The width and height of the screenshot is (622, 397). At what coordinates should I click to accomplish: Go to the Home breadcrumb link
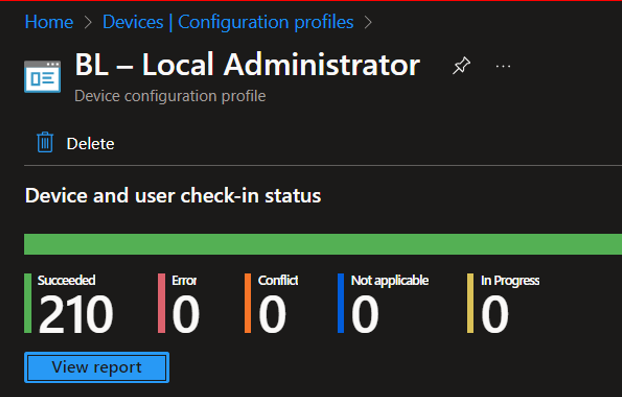coord(49,22)
